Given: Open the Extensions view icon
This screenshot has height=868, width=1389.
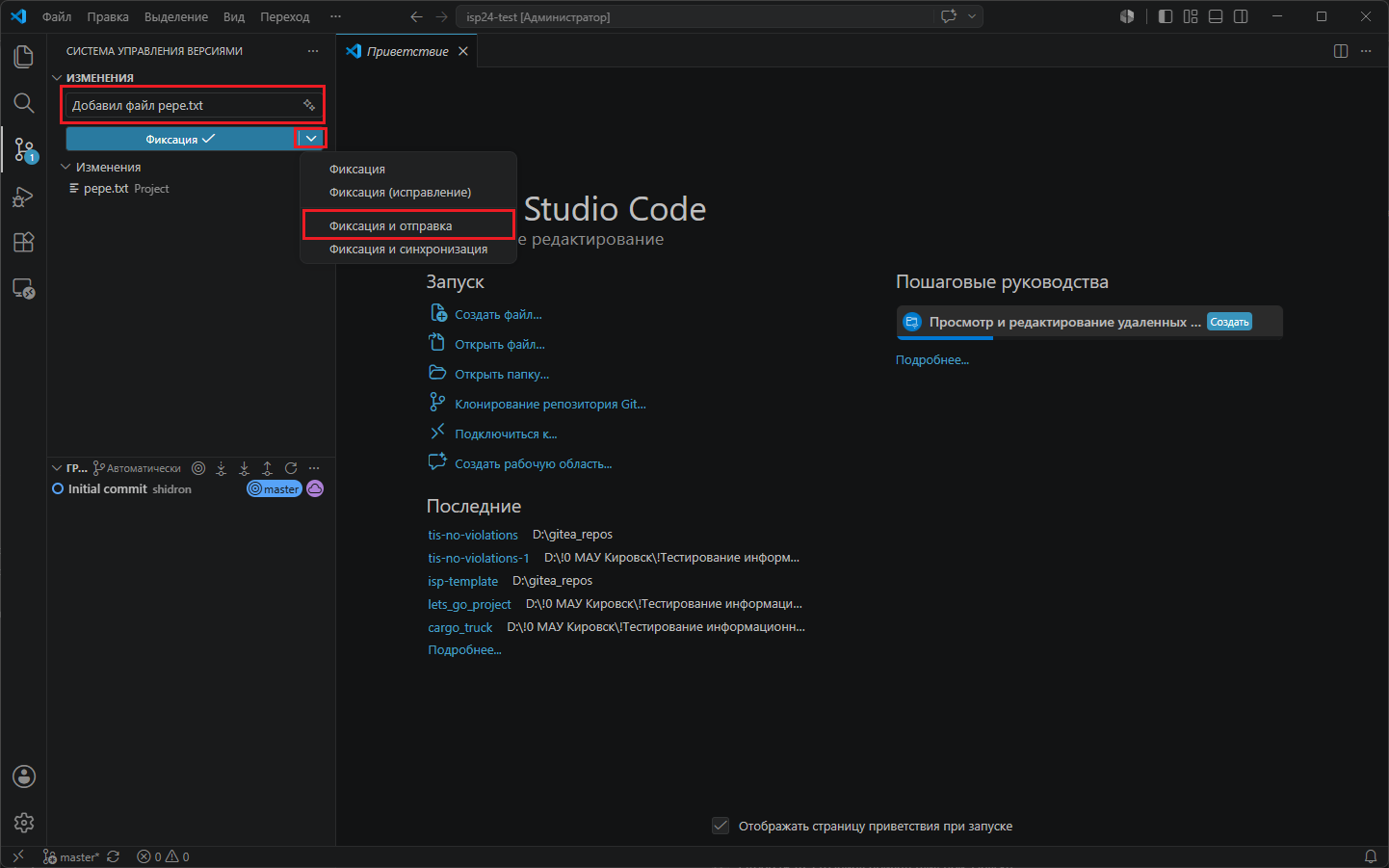Looking at the screenshot, I should [x=23, y=242].
